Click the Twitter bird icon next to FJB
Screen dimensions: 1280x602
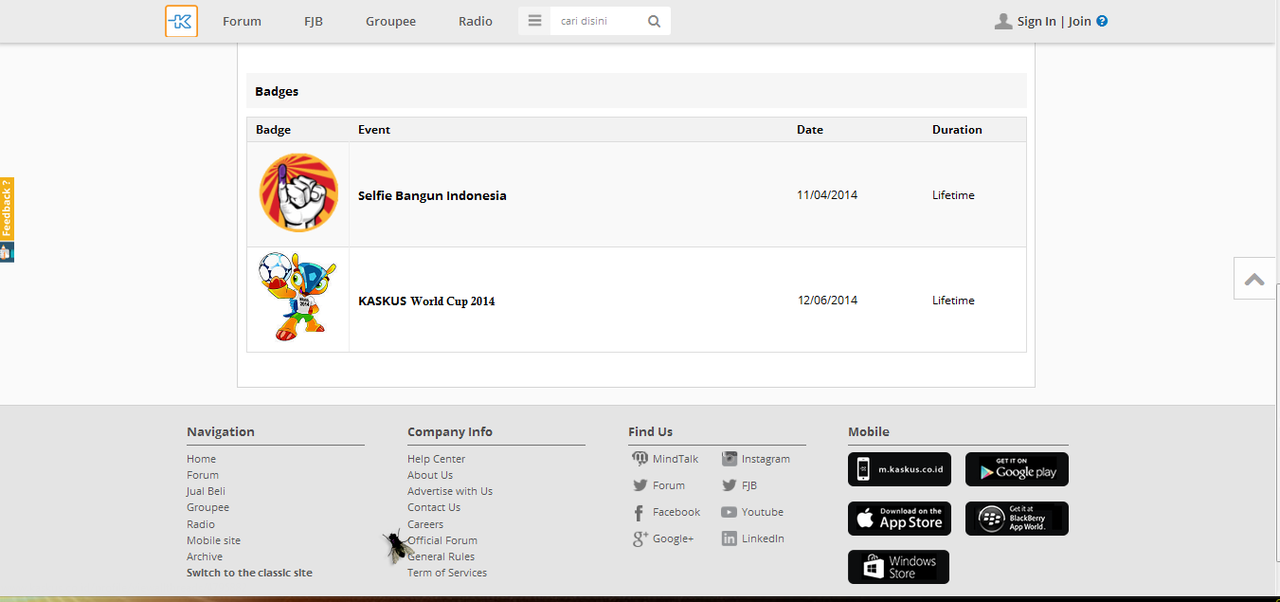(x=729, y=486)
